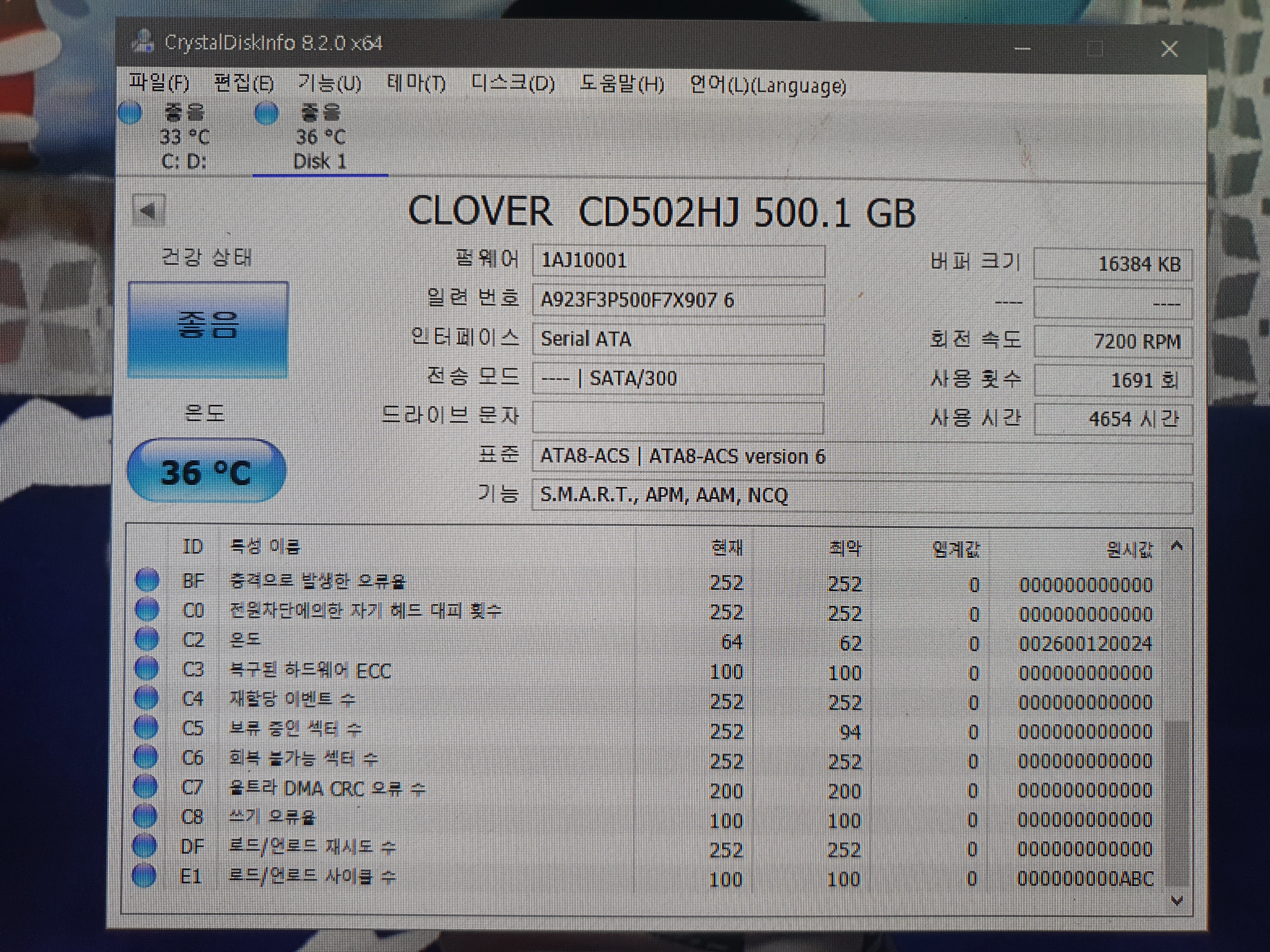Click the 16384 KB buffer size field
1270x952 pixels.
click(x=1113, y=264)
